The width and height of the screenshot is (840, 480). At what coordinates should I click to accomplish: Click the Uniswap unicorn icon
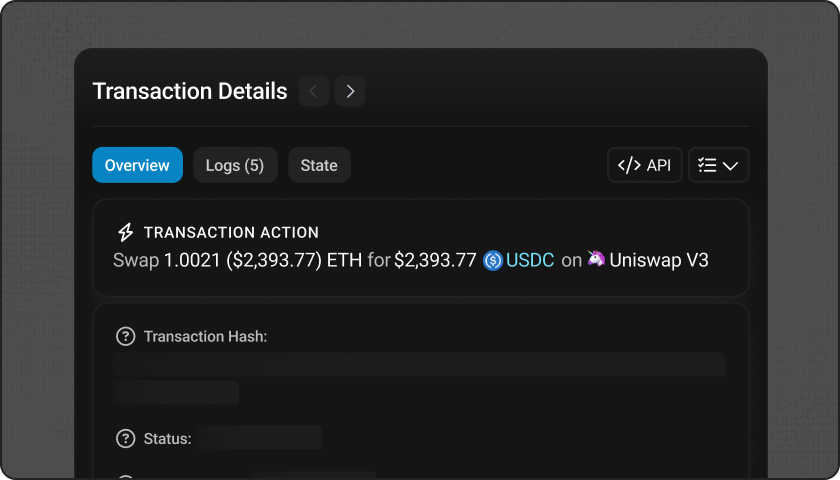click(x=596, y=259)
